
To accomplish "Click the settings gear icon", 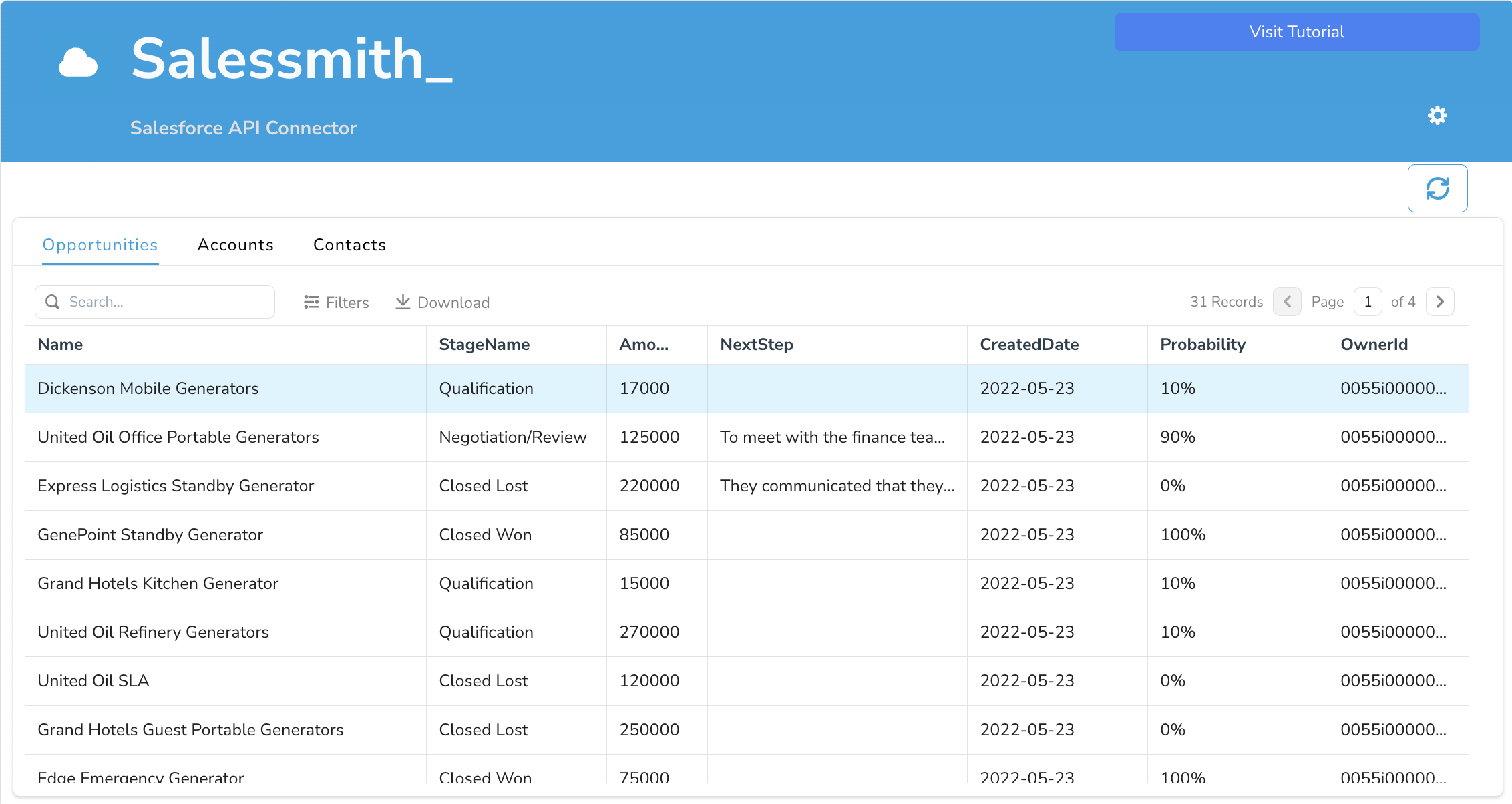I will (1437, 116).
